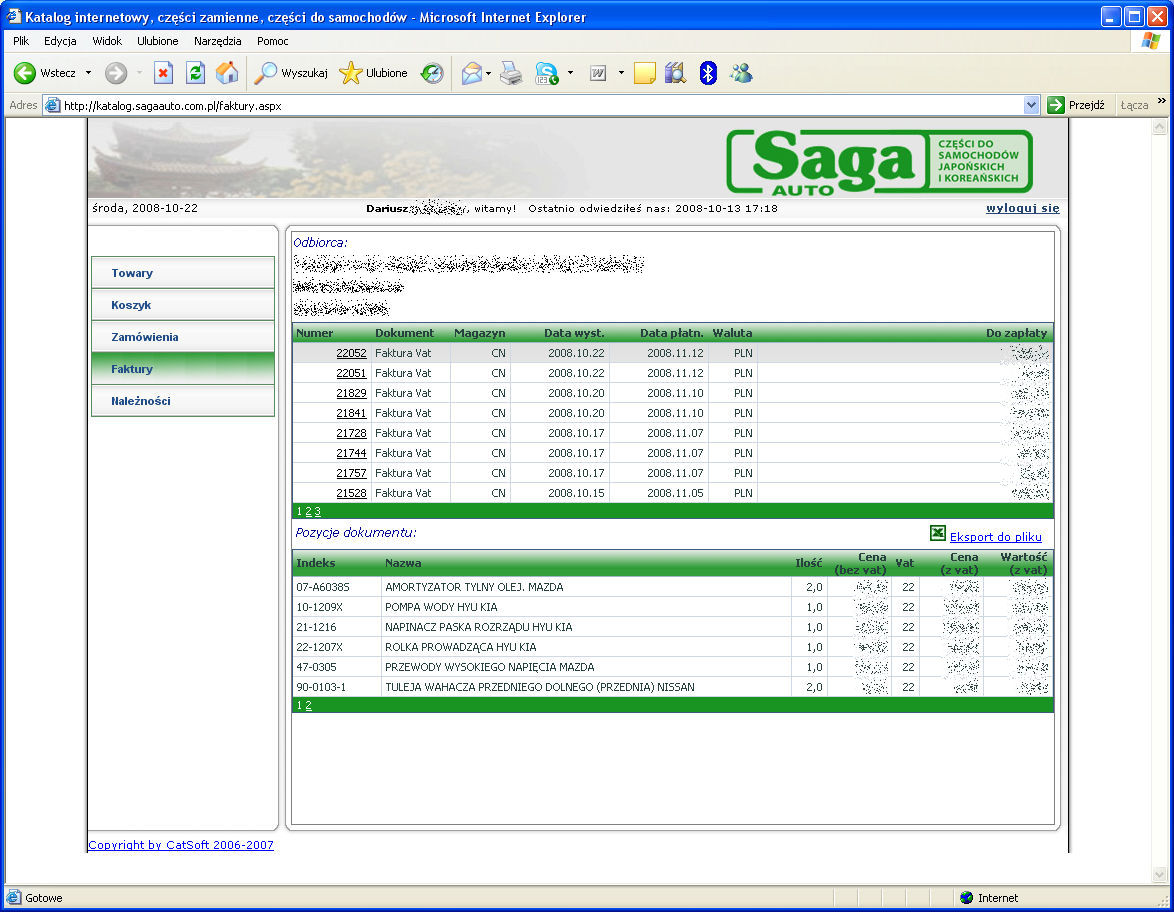The width and height of the screenshot is (1174, 912).
Task: Open invoice number 21728
Action: click(x=351, y=434)
